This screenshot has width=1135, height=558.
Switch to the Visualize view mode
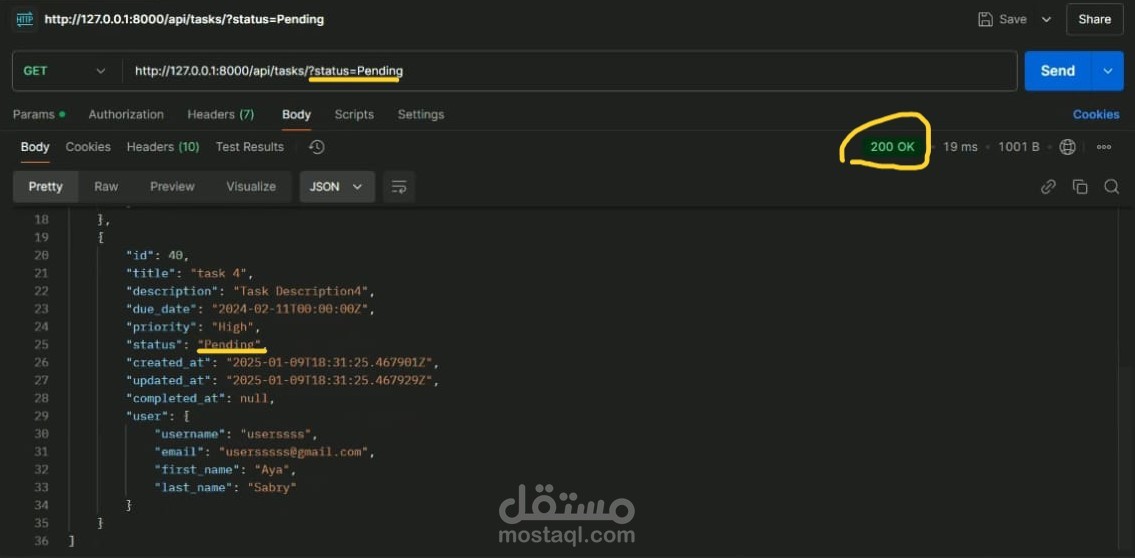pyautogui.click(x=250, y=187)
